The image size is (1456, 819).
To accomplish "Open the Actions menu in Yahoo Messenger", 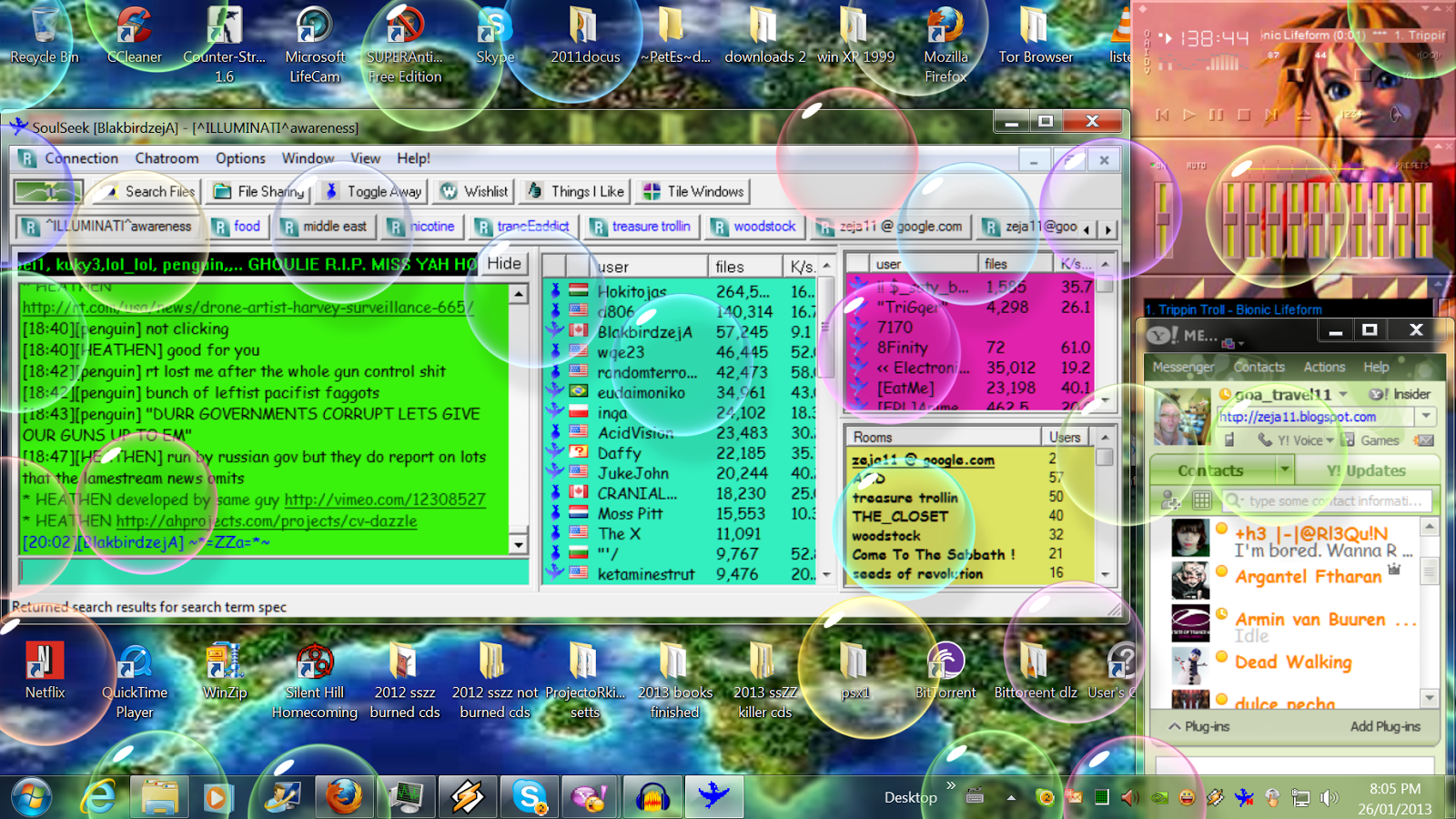I will (1324, 367).
